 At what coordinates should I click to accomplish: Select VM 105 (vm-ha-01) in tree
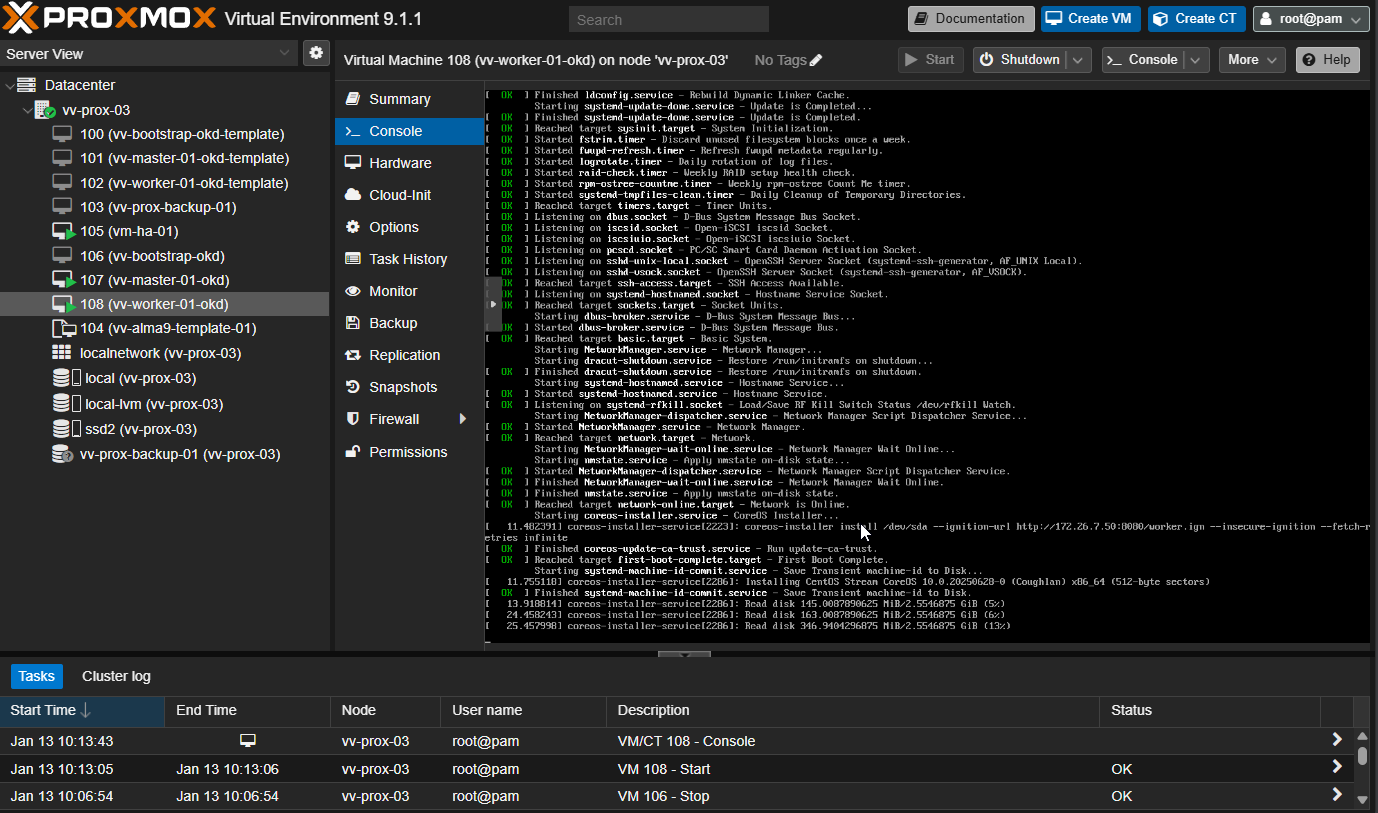pos(129,231)
